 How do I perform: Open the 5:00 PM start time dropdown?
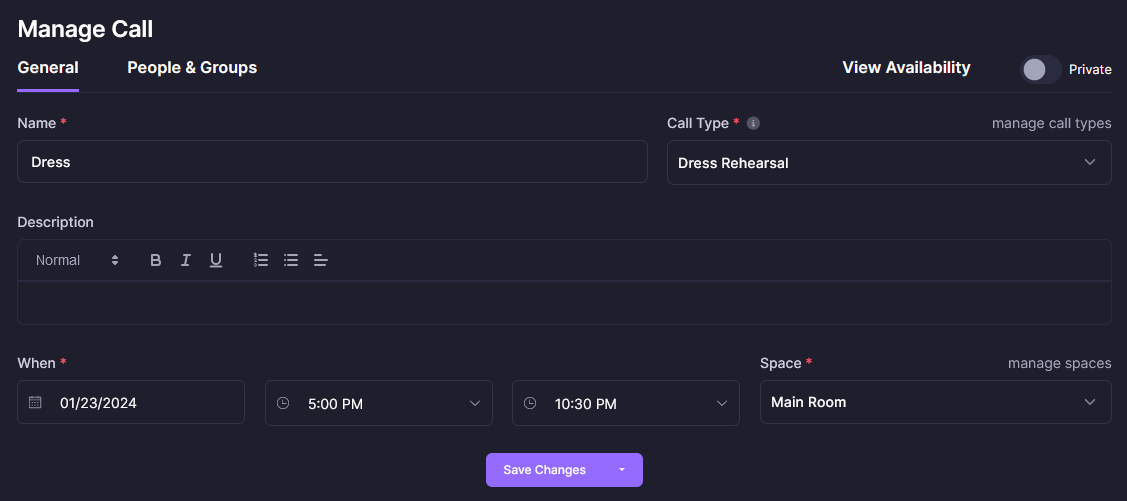point(378,403)
